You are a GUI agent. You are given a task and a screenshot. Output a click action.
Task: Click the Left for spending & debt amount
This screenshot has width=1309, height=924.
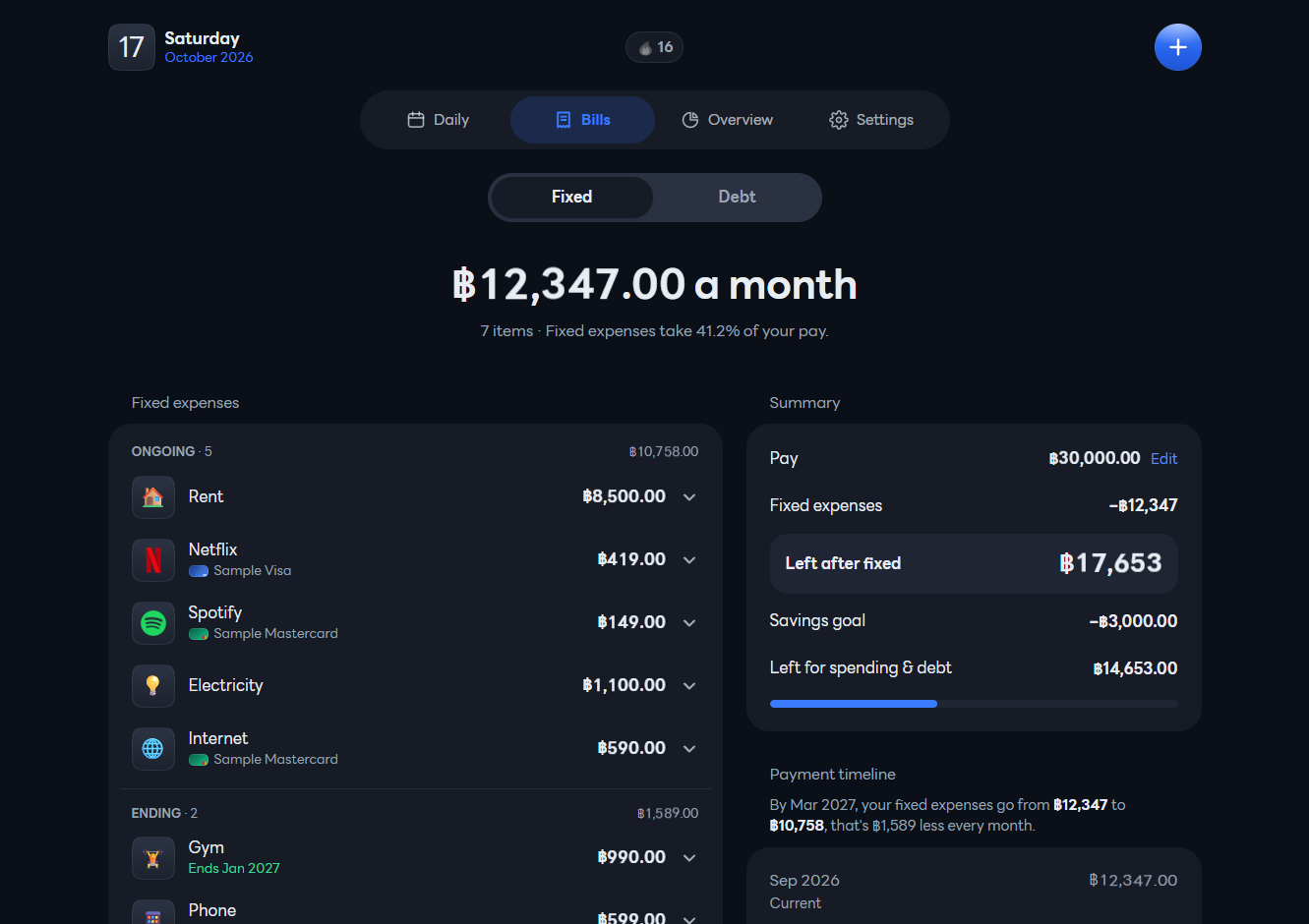[1135, 668]
